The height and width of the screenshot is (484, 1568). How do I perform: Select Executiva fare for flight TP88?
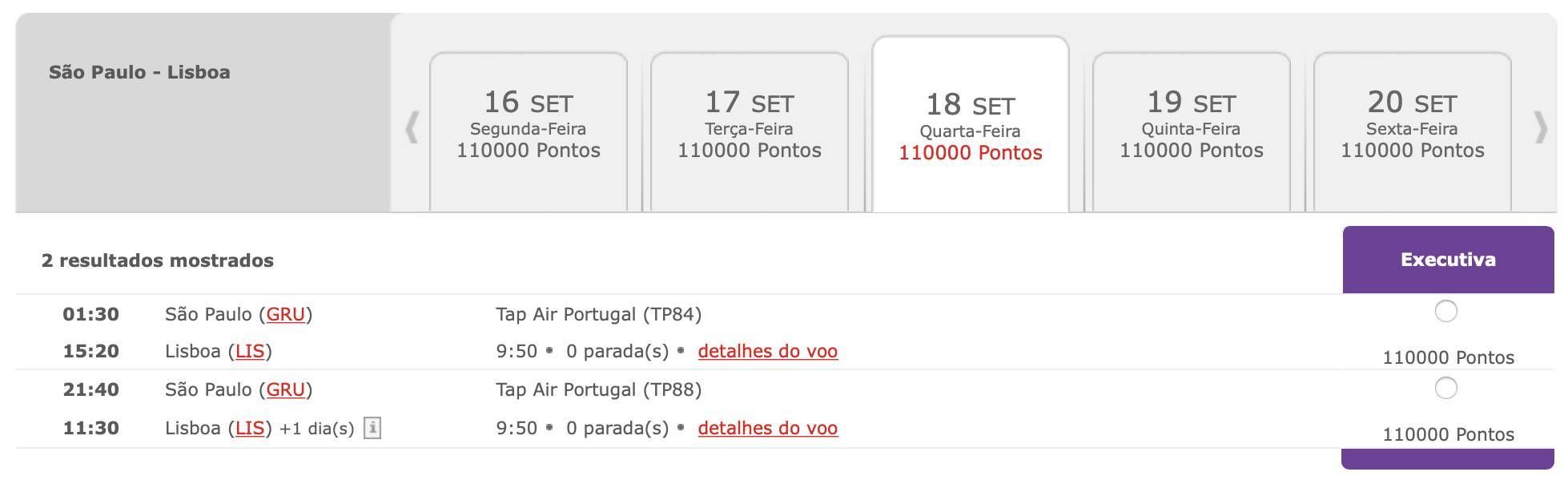[1445, 388]
